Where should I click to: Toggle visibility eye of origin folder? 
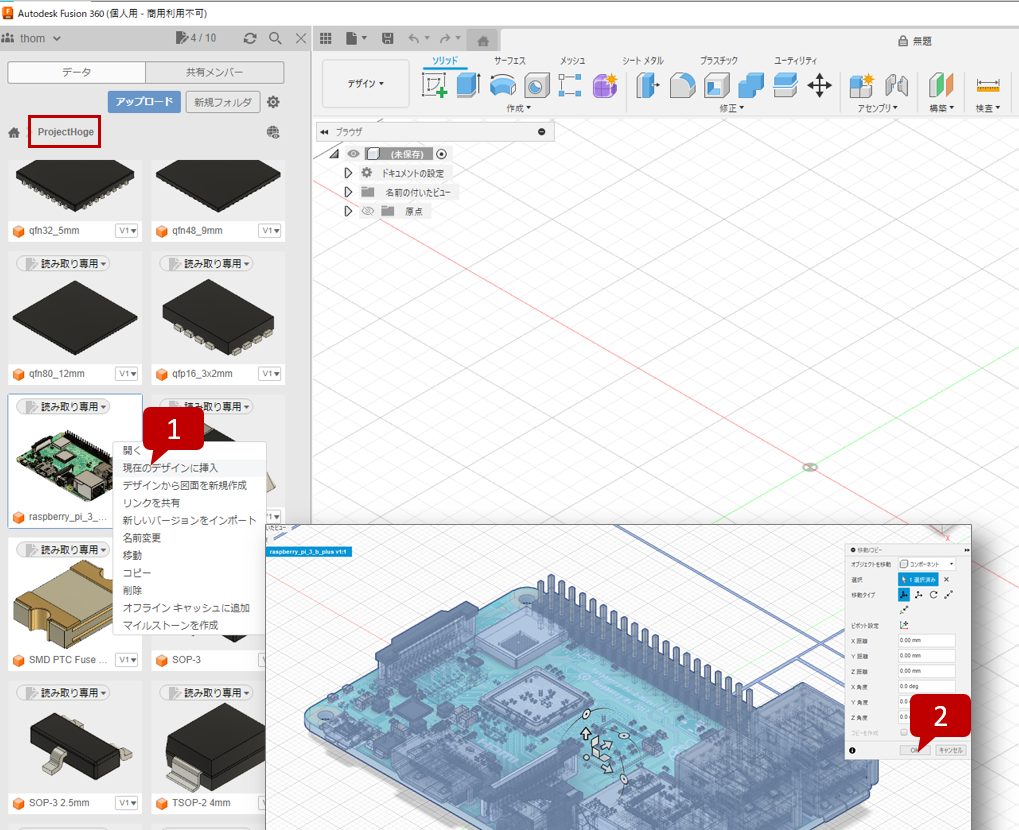click(367, 211)
